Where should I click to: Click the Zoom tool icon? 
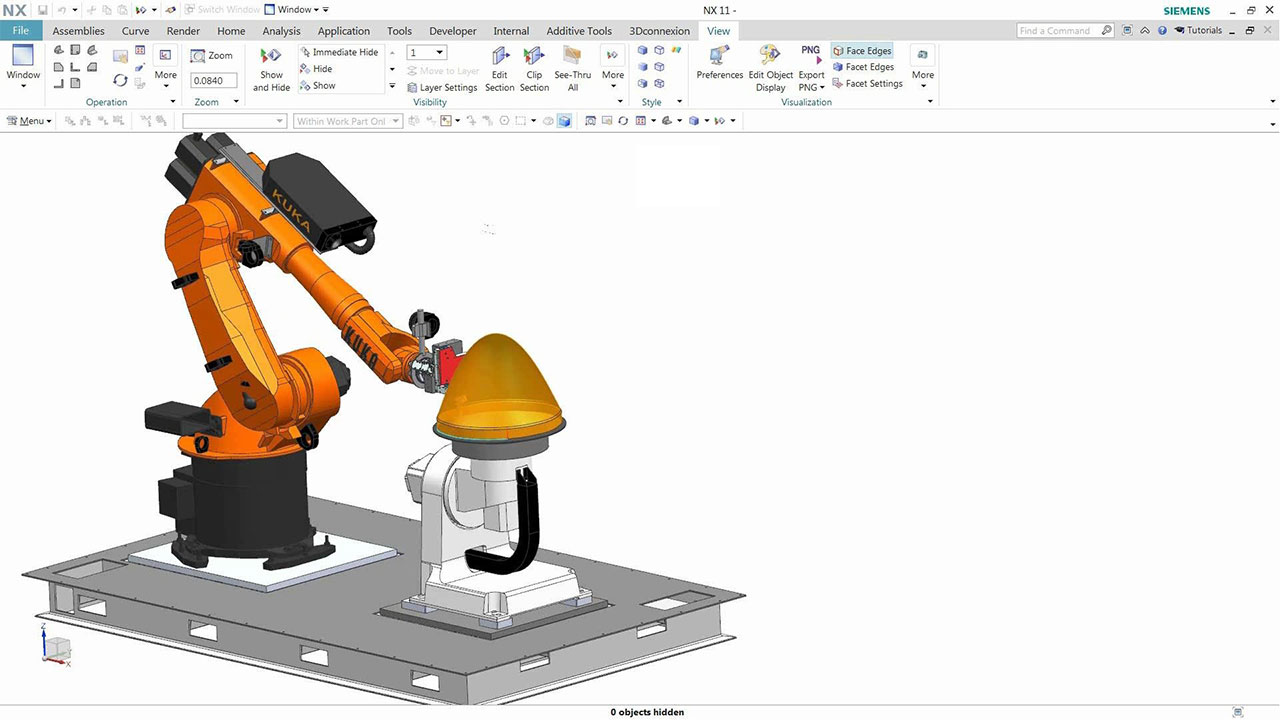[198, 56]
